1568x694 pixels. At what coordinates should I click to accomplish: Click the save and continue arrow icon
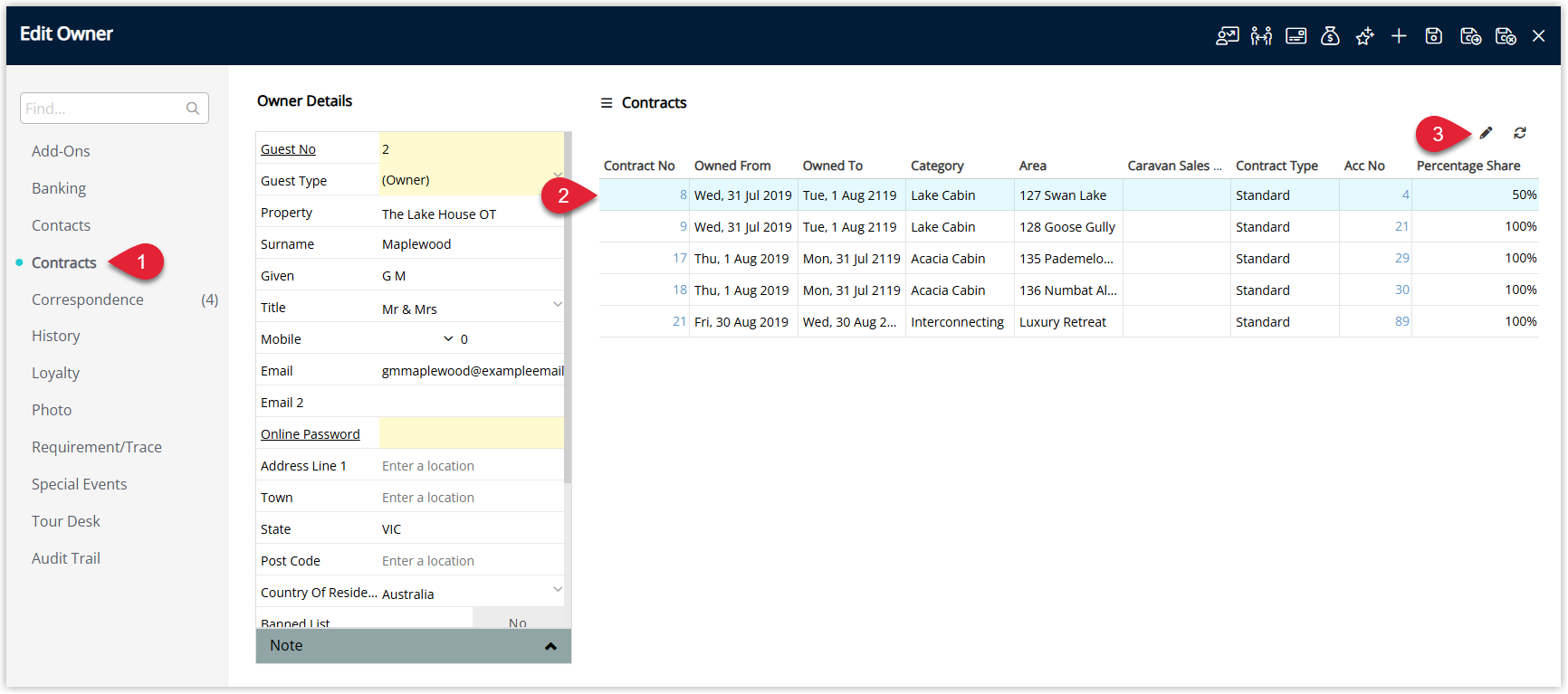click(x=1470, y=36)
